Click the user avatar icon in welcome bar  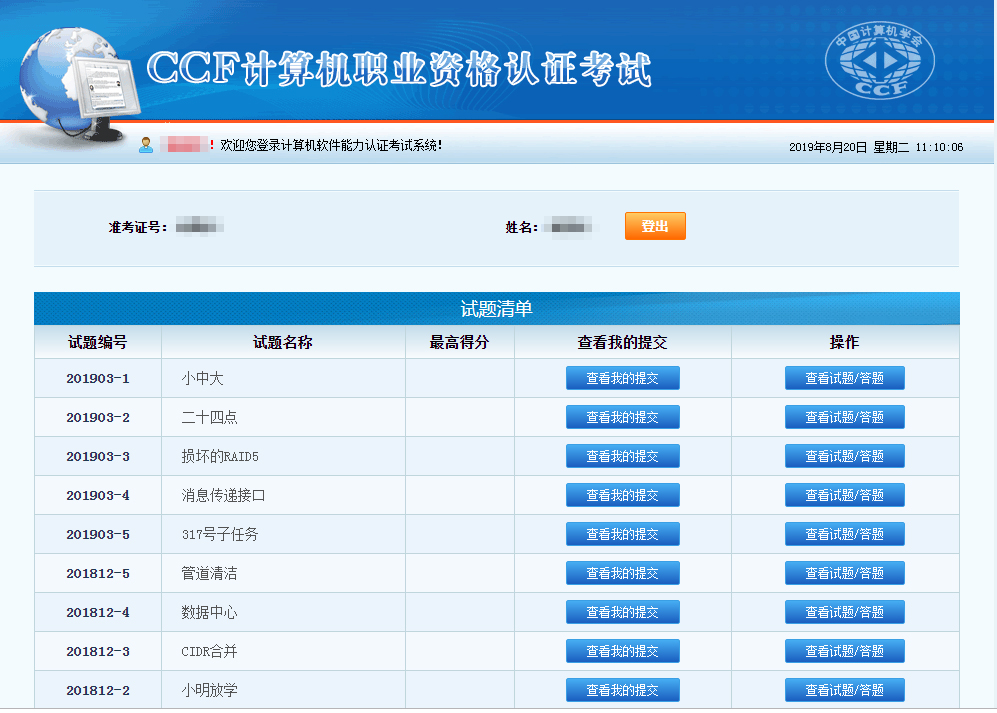coord(146,146)
